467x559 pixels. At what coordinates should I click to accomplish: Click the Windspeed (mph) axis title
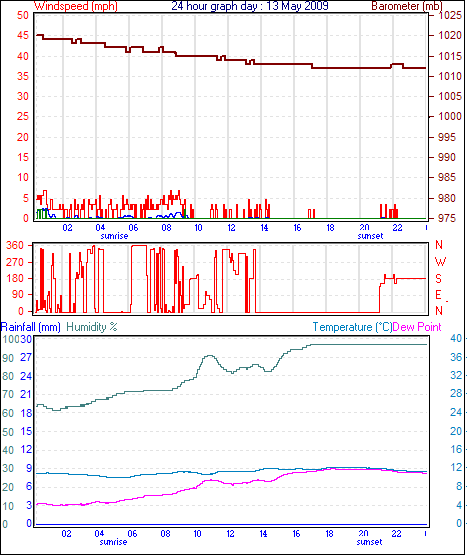[x=76, y=6]
